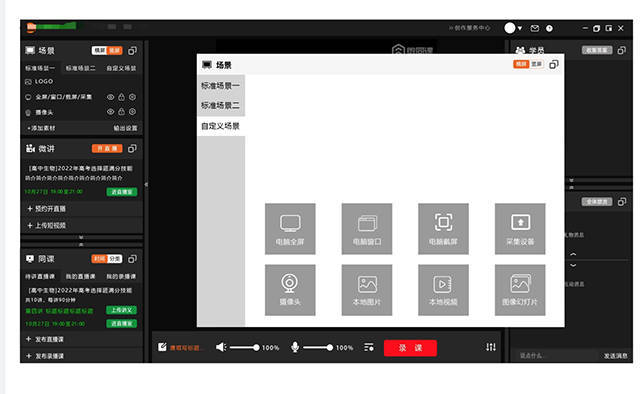Pop out the 微讲 panel
Image resolution: width=640 pixels, height=394 pixels.
point(132,149)
